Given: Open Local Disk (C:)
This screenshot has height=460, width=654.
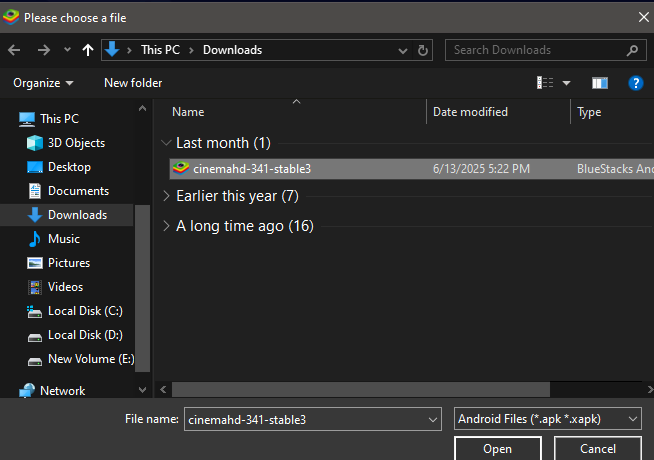Looking at the screenshot, I should 85,311.
